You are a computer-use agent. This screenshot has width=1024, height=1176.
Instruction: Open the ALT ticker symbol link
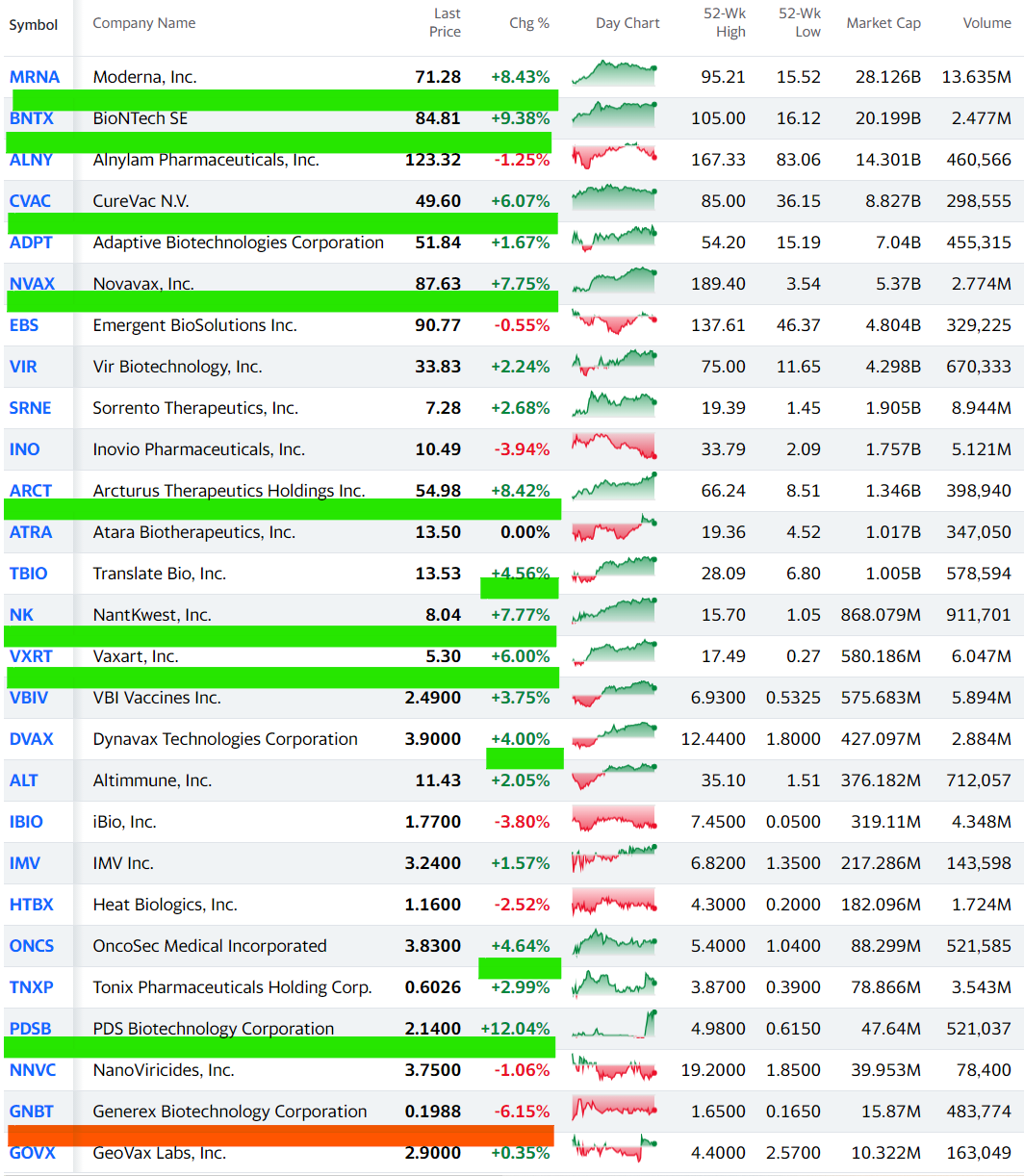tap(24, 780)
